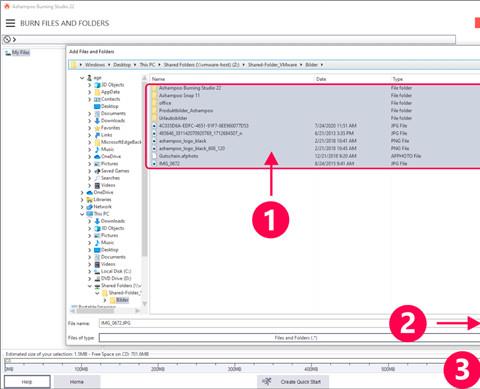480x389 pixels.
Task: Click the Urlaubsbilder folder icon
Action: coord(154,118)
